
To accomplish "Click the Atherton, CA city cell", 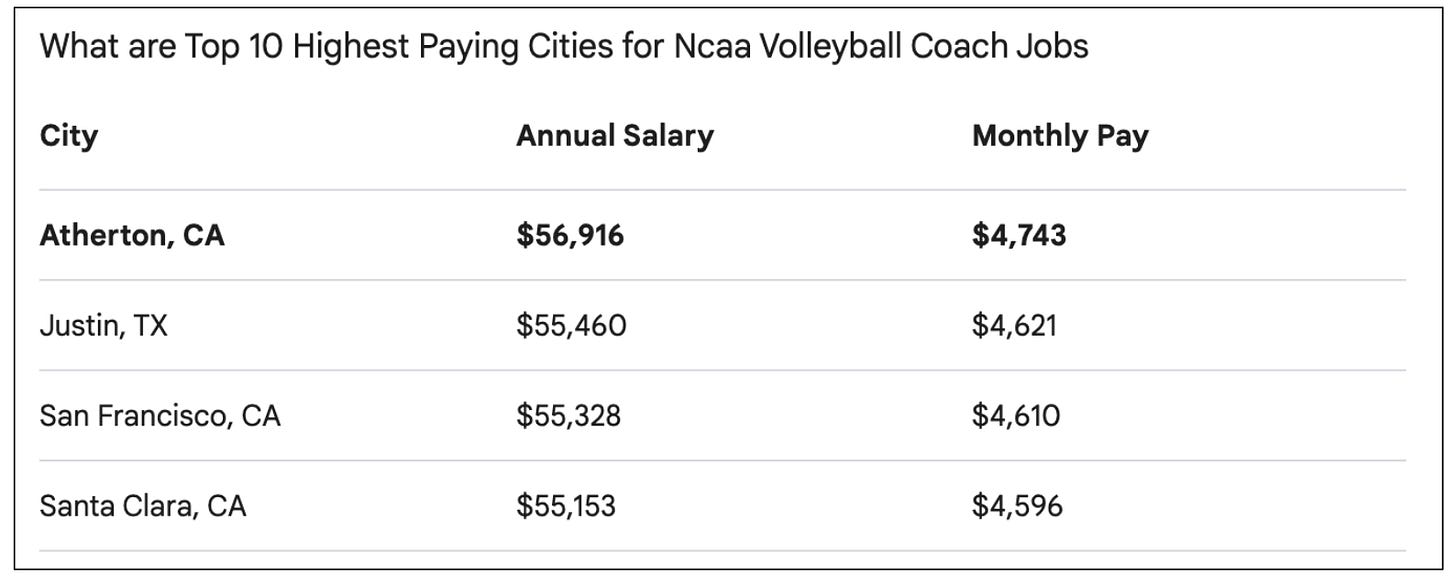I will click(x=132, y=236).
